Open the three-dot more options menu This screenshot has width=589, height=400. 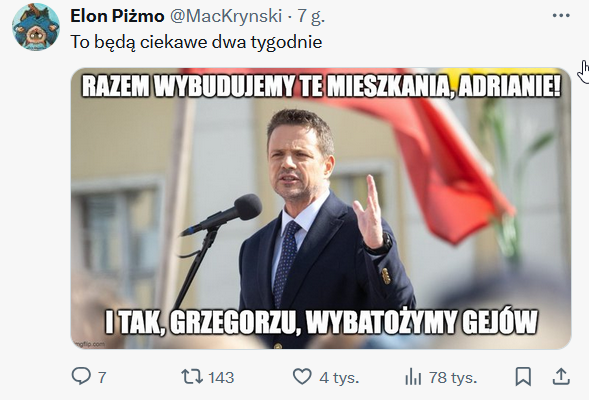(561, 15)
